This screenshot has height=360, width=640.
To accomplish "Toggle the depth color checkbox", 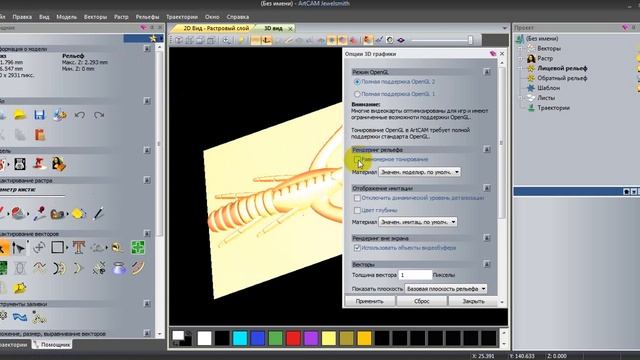I will 357,210.
